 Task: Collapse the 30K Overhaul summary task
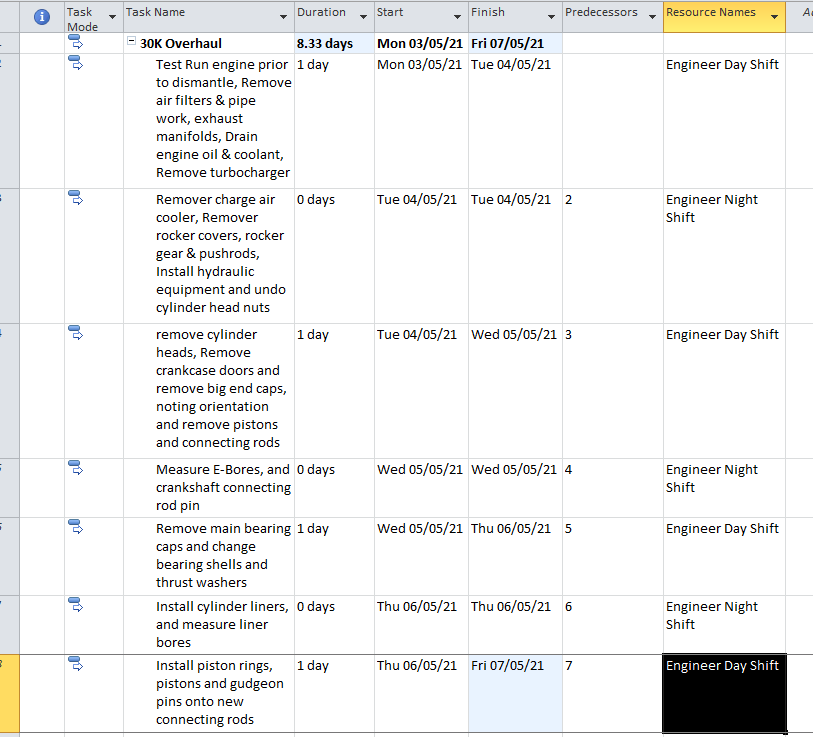pyautogui.click(x=132, y=44)
